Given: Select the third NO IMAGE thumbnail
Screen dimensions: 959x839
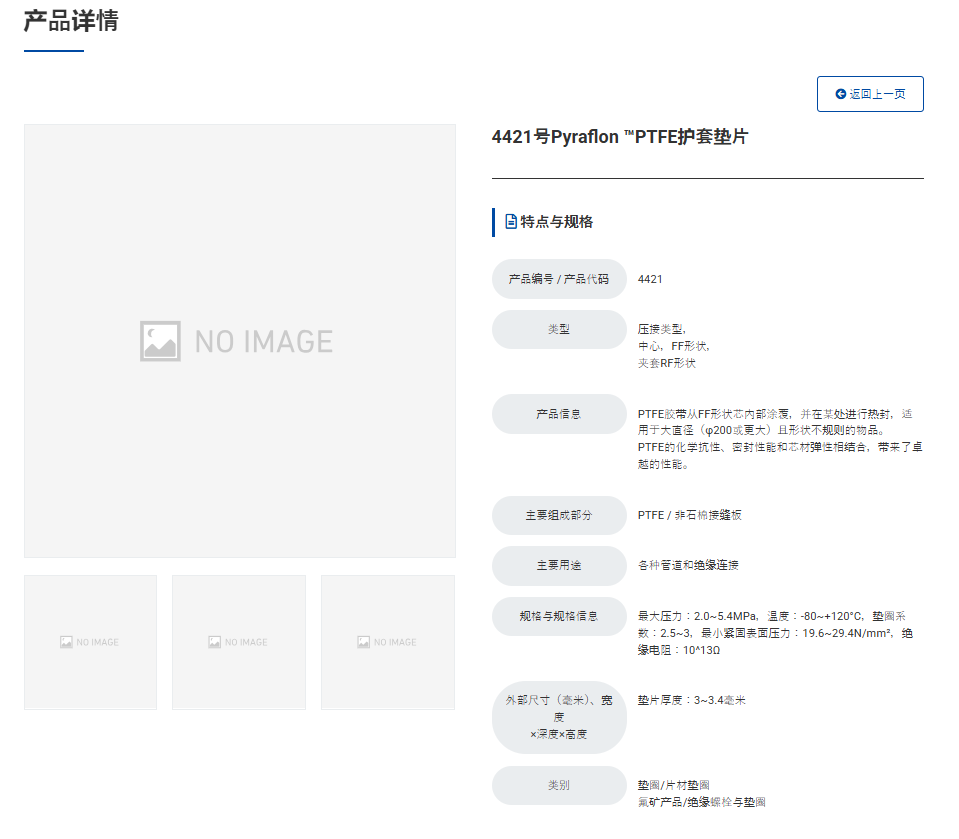Looking at the screenshot, I should [388, 642].
